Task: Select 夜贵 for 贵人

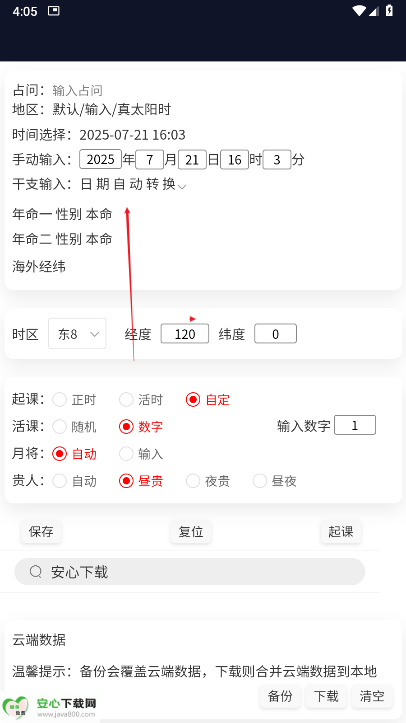Action: pyautogui.click(x=208, y=481)
